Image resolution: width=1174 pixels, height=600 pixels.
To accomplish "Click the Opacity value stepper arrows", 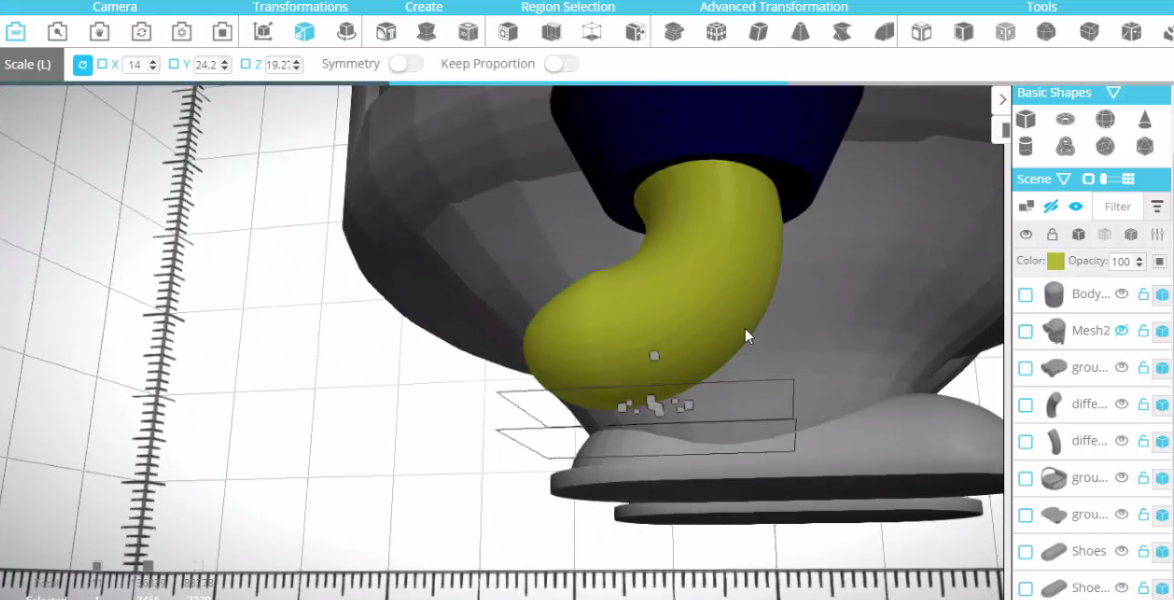I will [1140, 261].
